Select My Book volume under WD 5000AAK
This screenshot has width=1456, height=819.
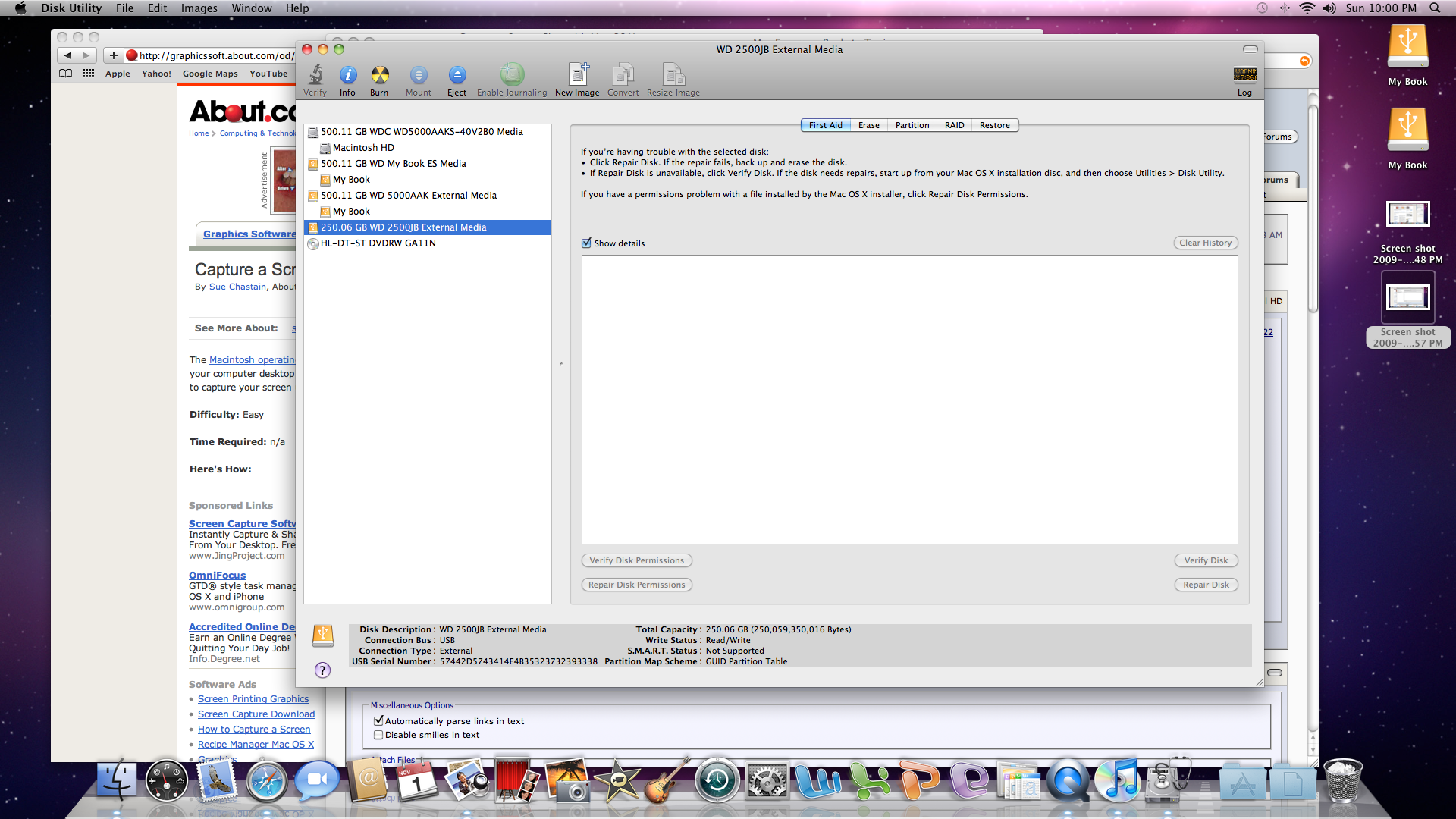click(428, 212)
